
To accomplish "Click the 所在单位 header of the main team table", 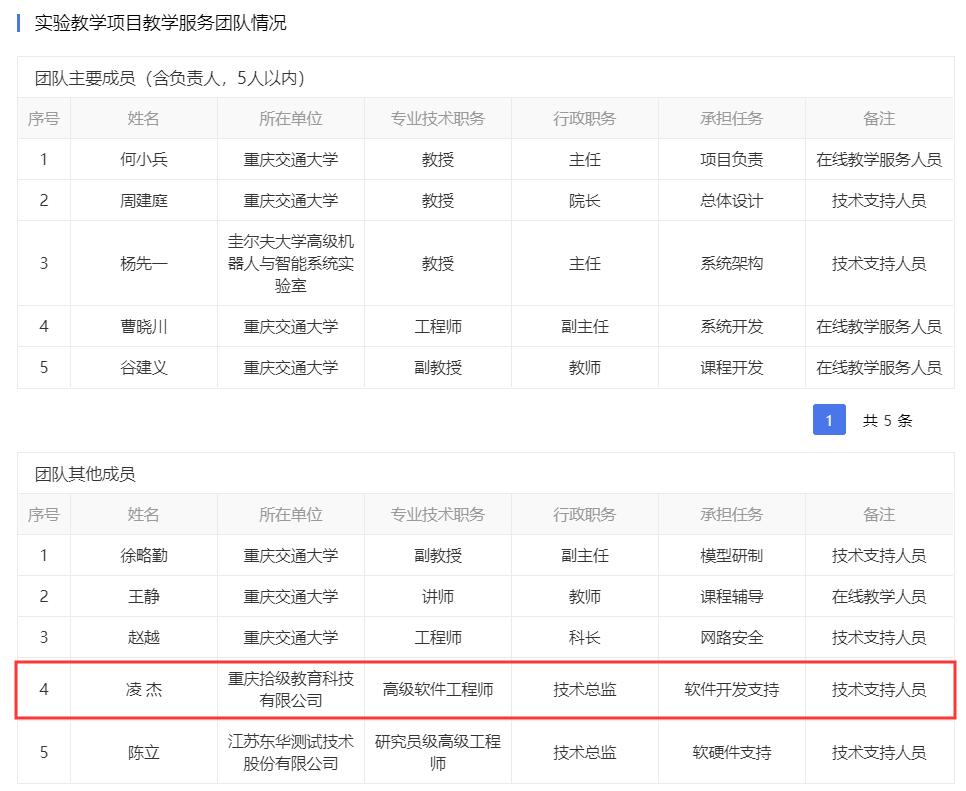I will pos(290,118).
